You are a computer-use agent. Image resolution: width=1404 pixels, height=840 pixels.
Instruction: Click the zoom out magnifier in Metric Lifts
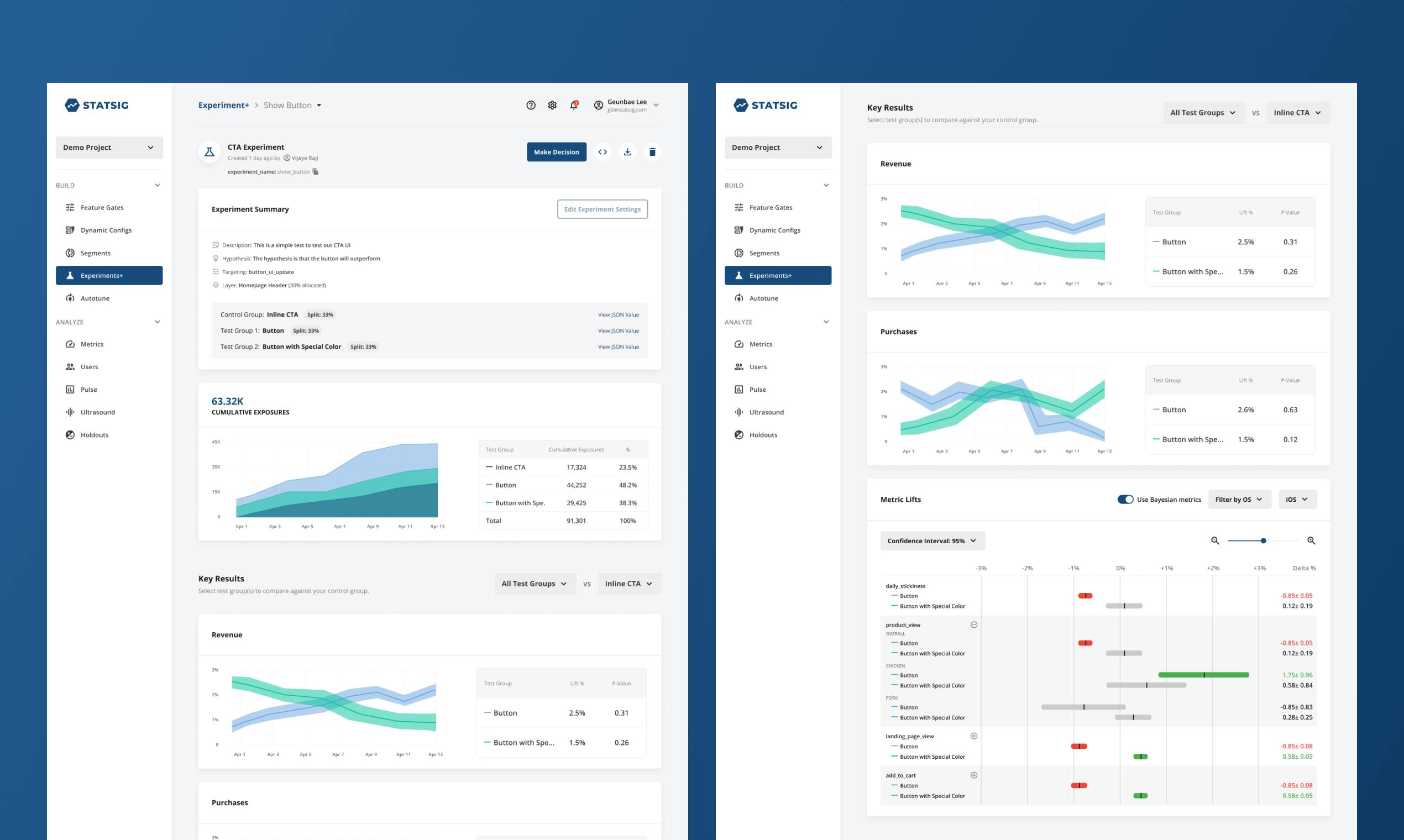(x=1215, y=540)
